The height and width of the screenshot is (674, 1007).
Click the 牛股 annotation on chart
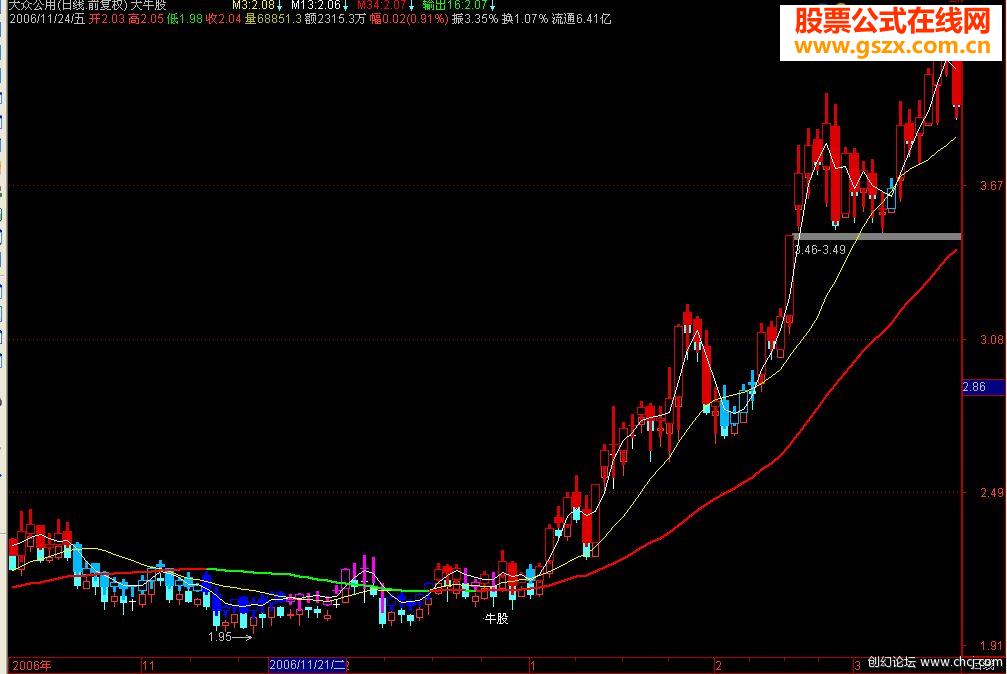pyautogui.click(x=496, y=618)
